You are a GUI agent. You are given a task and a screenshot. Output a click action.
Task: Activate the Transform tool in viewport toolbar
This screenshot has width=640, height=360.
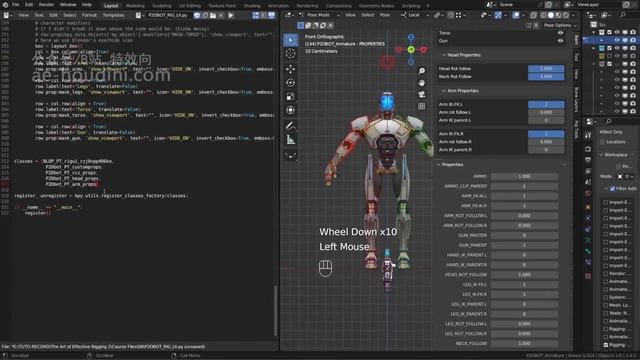[291, 110]
